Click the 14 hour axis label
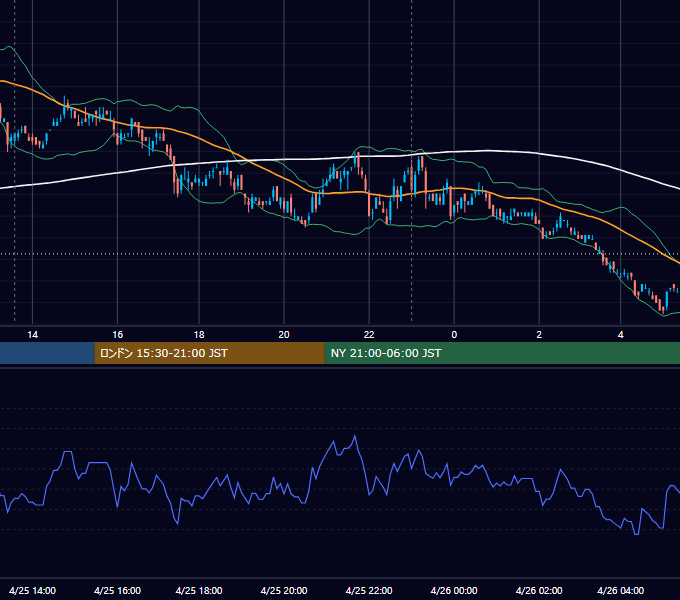Screen dimensions: 680x600 click(33, 335)
